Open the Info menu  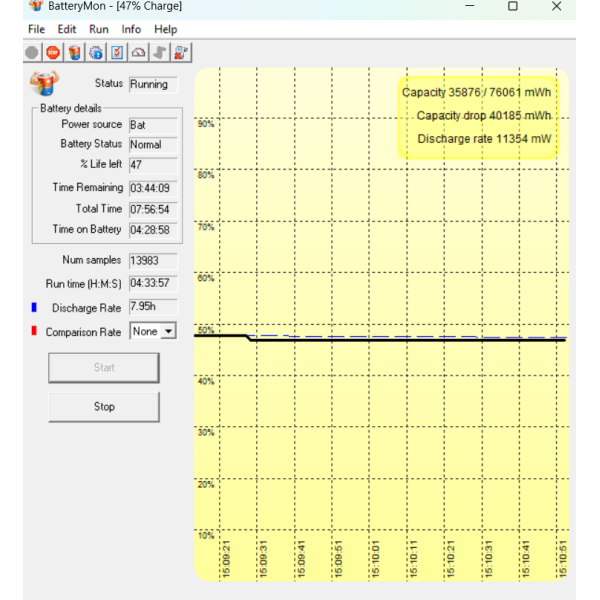[131, 29]
